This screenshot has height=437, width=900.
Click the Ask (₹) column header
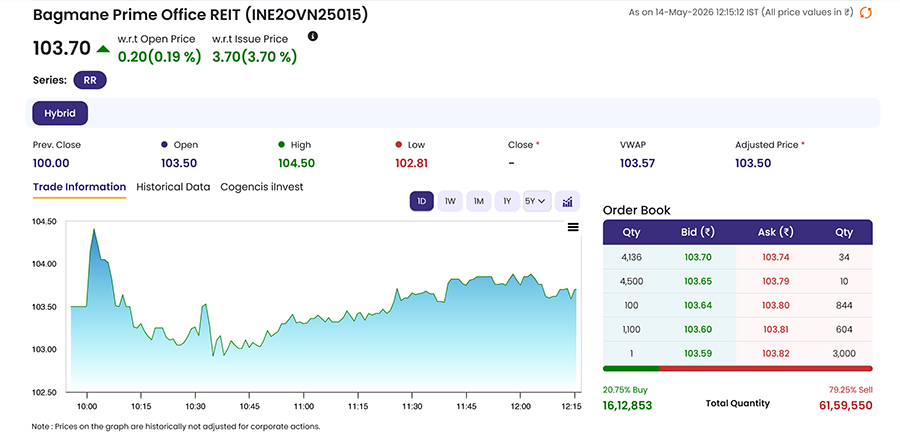[x=776, y=233]
